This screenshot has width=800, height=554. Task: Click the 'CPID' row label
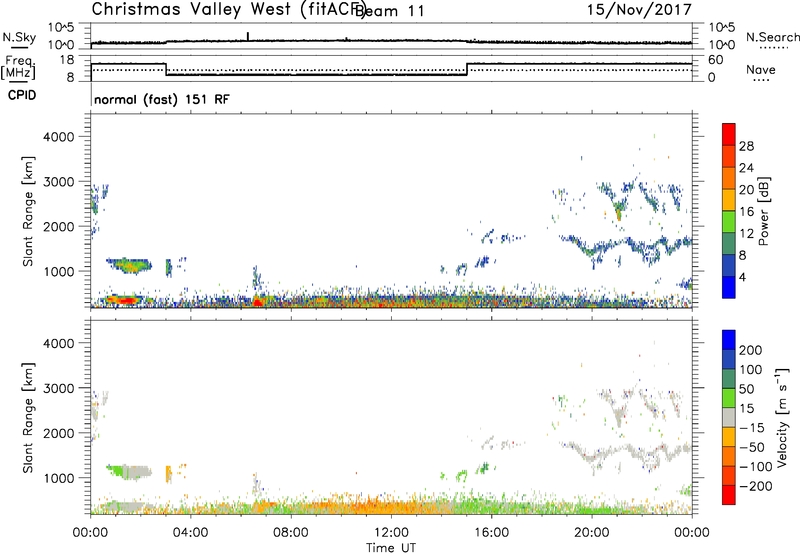pyautogui.click(x=22, y=95)
